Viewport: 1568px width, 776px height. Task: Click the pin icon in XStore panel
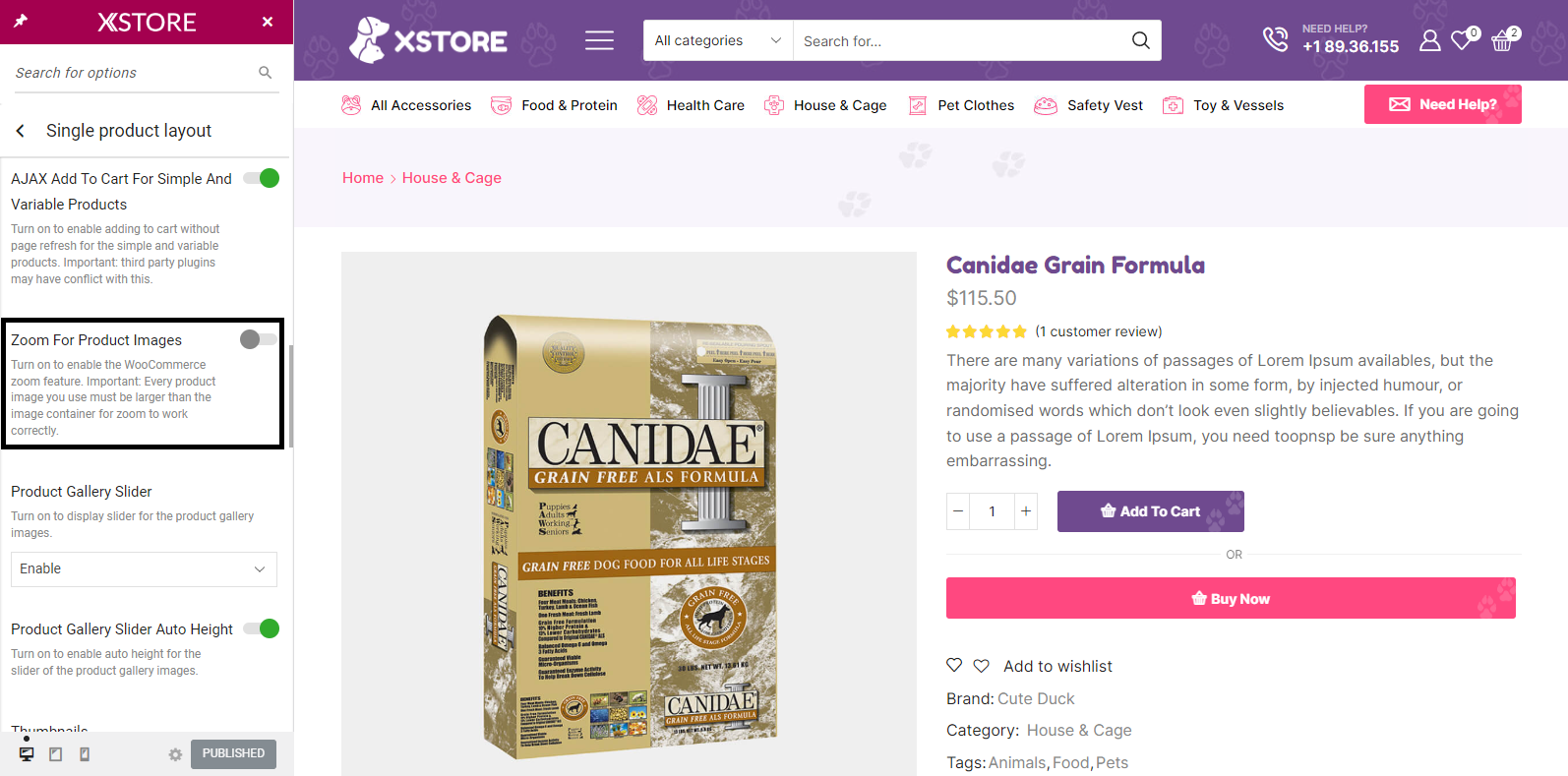coord(21,21)
